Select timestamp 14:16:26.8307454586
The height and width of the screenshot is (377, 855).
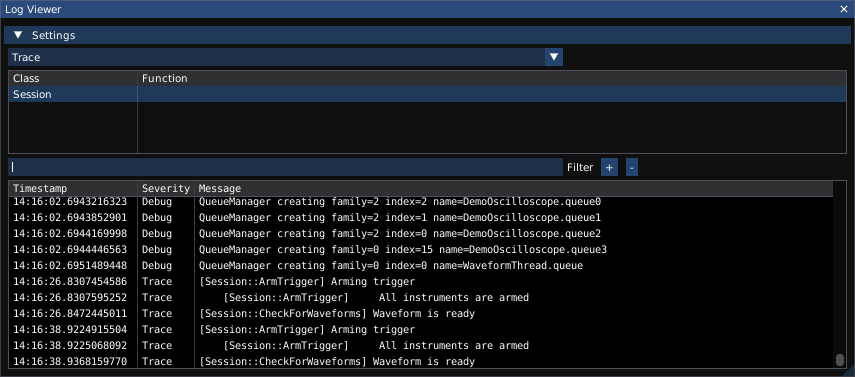click(70, 282)
